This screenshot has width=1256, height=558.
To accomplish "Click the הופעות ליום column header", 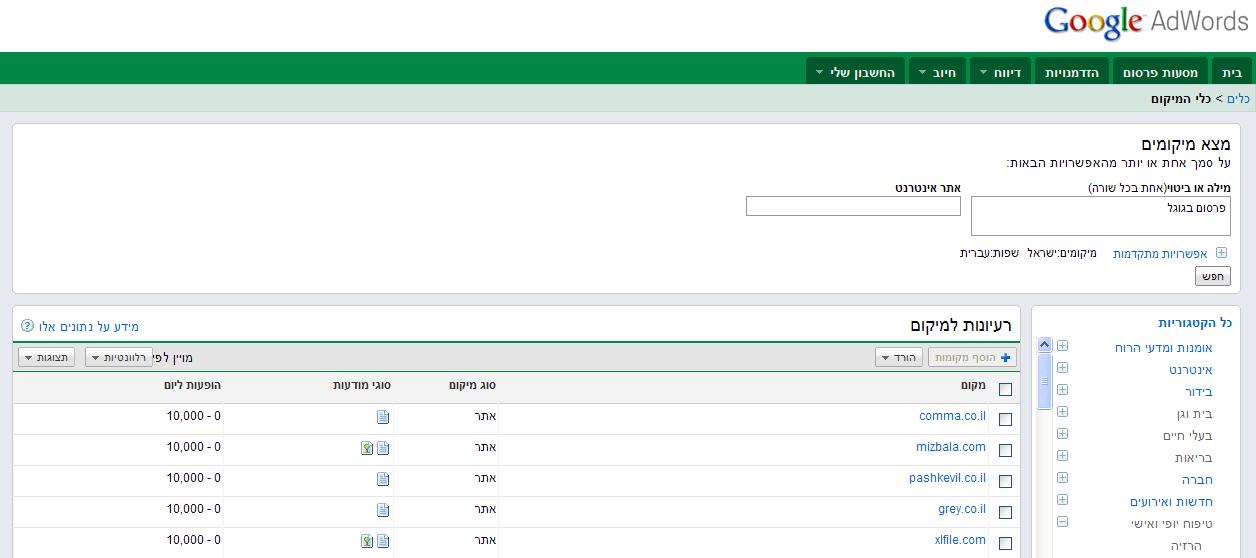I will [x=193, y=385].
